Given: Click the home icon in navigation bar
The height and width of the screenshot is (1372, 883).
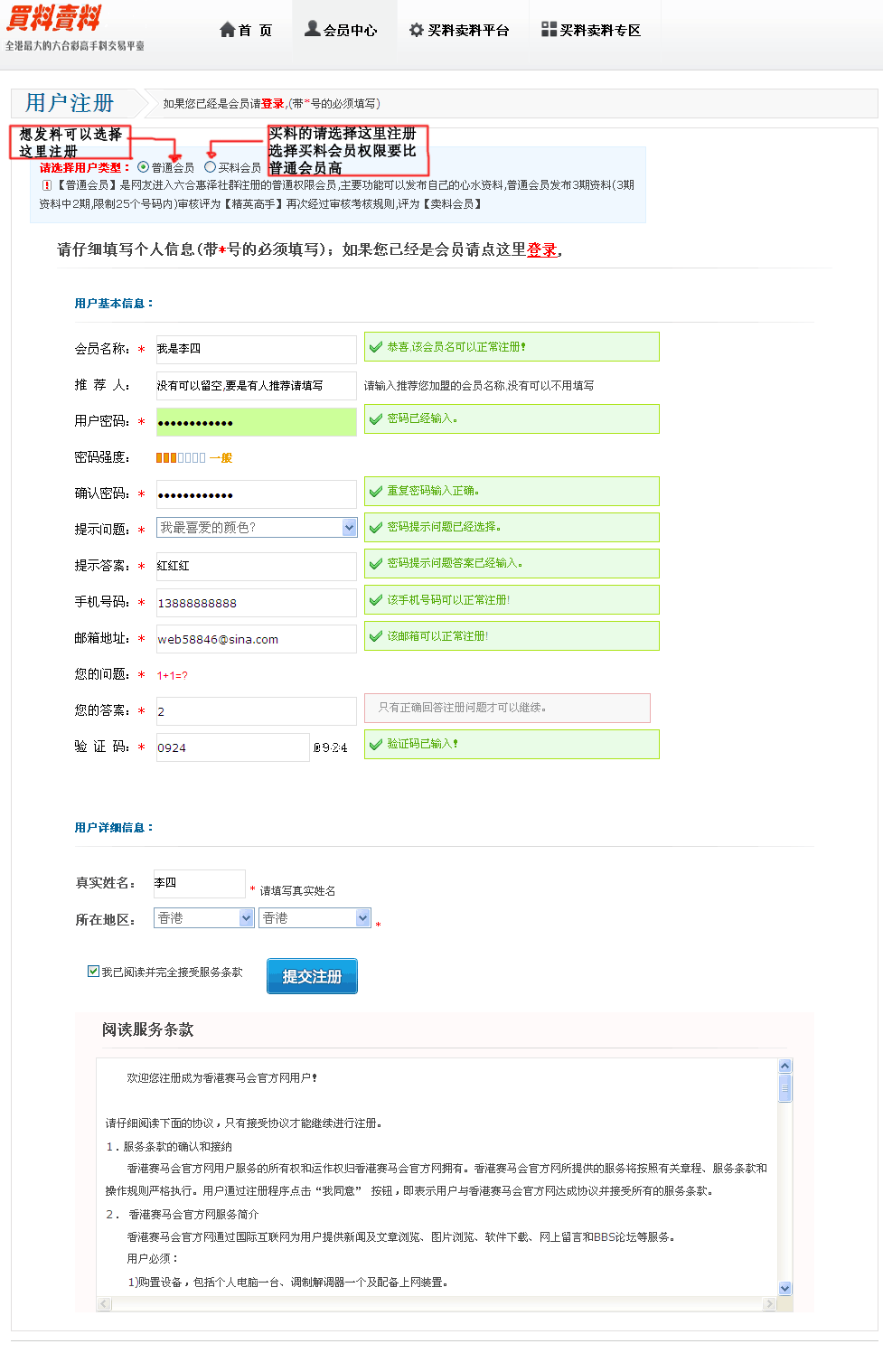Looking at the screenshot, I should tap(228, 30).
